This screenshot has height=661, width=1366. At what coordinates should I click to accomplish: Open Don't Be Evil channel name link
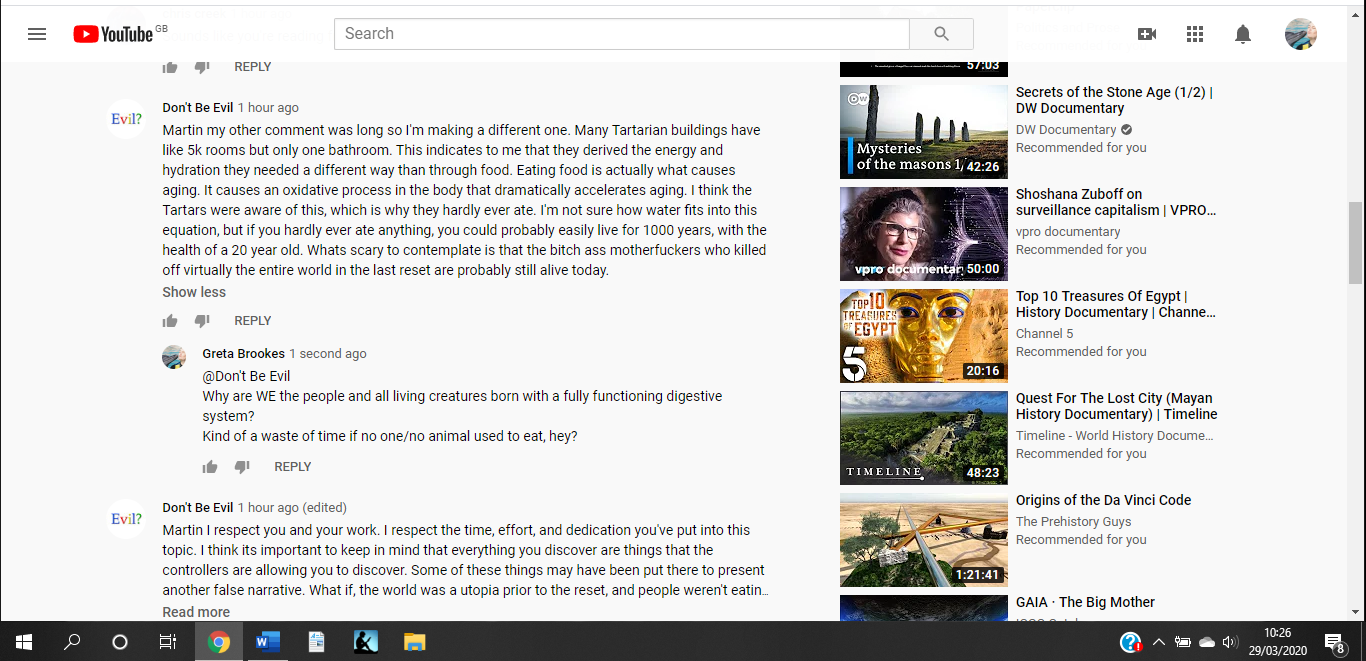(x=198, y=108)
